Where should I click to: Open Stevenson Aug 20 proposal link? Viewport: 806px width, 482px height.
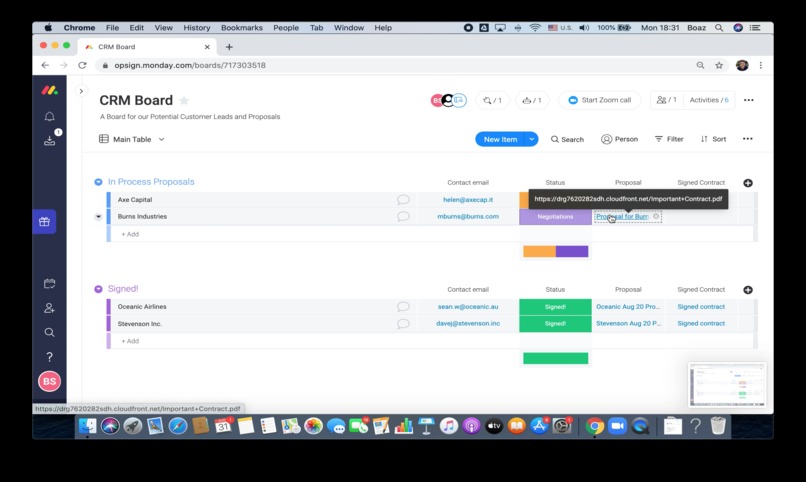(x=628, y=324)
